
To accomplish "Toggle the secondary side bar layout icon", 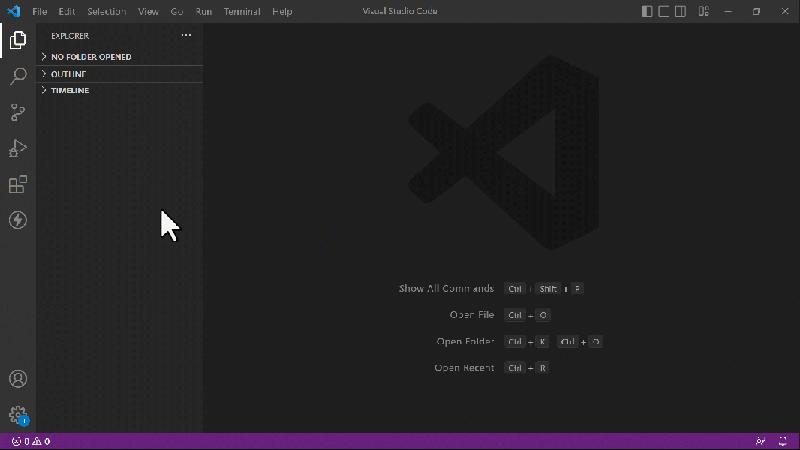I will click(681, 11).
